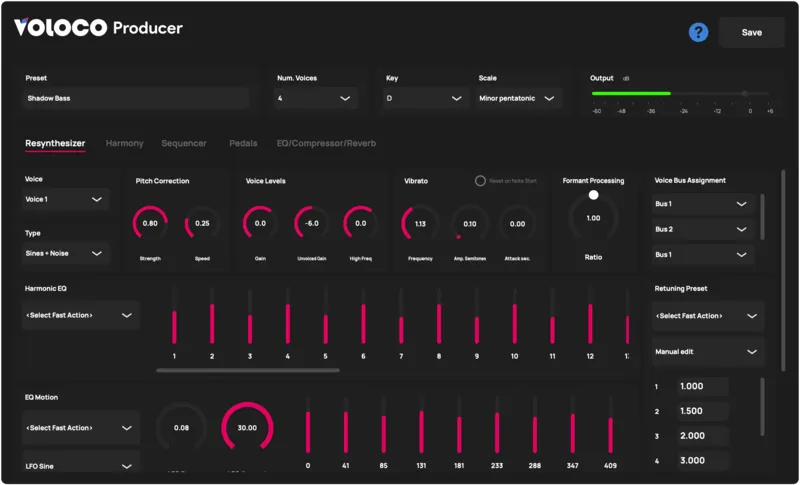Open the Sines + Noise Type dropdown

click(66, 254)
